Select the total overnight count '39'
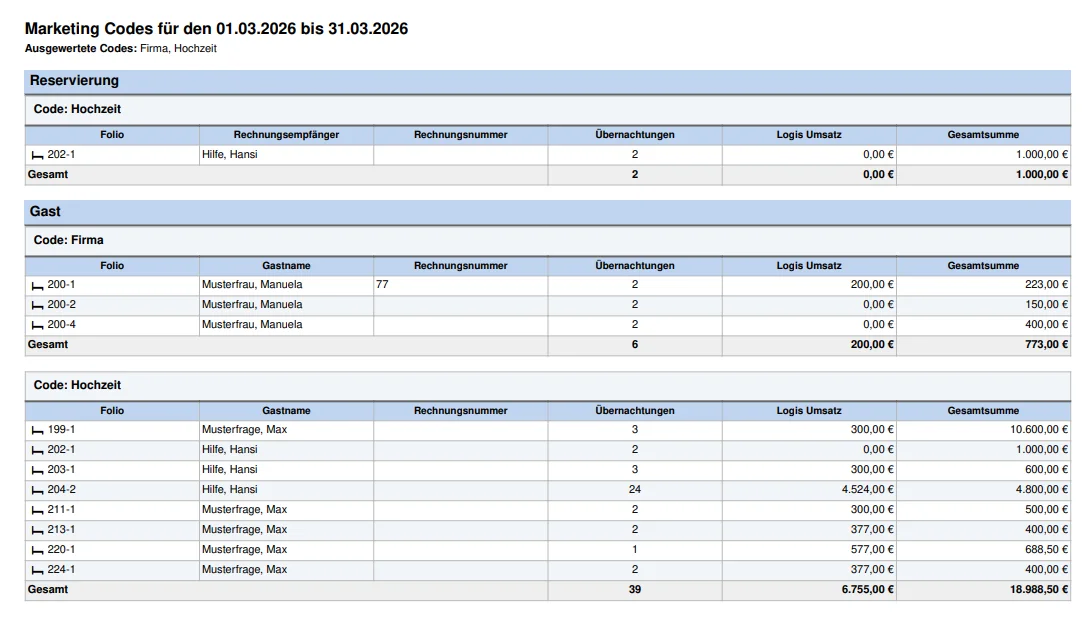 click(635, 590)
